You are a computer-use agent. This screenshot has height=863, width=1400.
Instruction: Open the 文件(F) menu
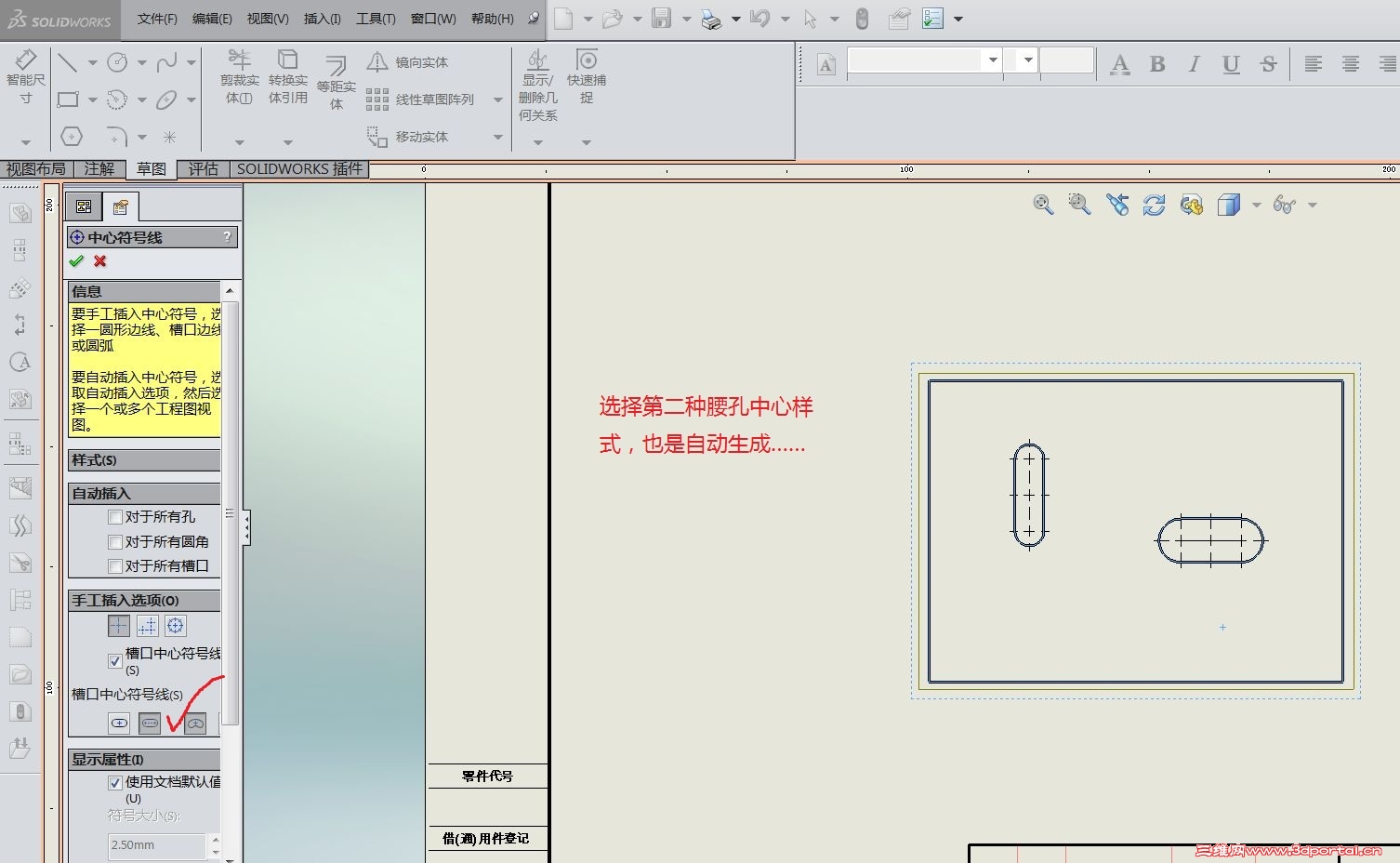coord(157,19)
